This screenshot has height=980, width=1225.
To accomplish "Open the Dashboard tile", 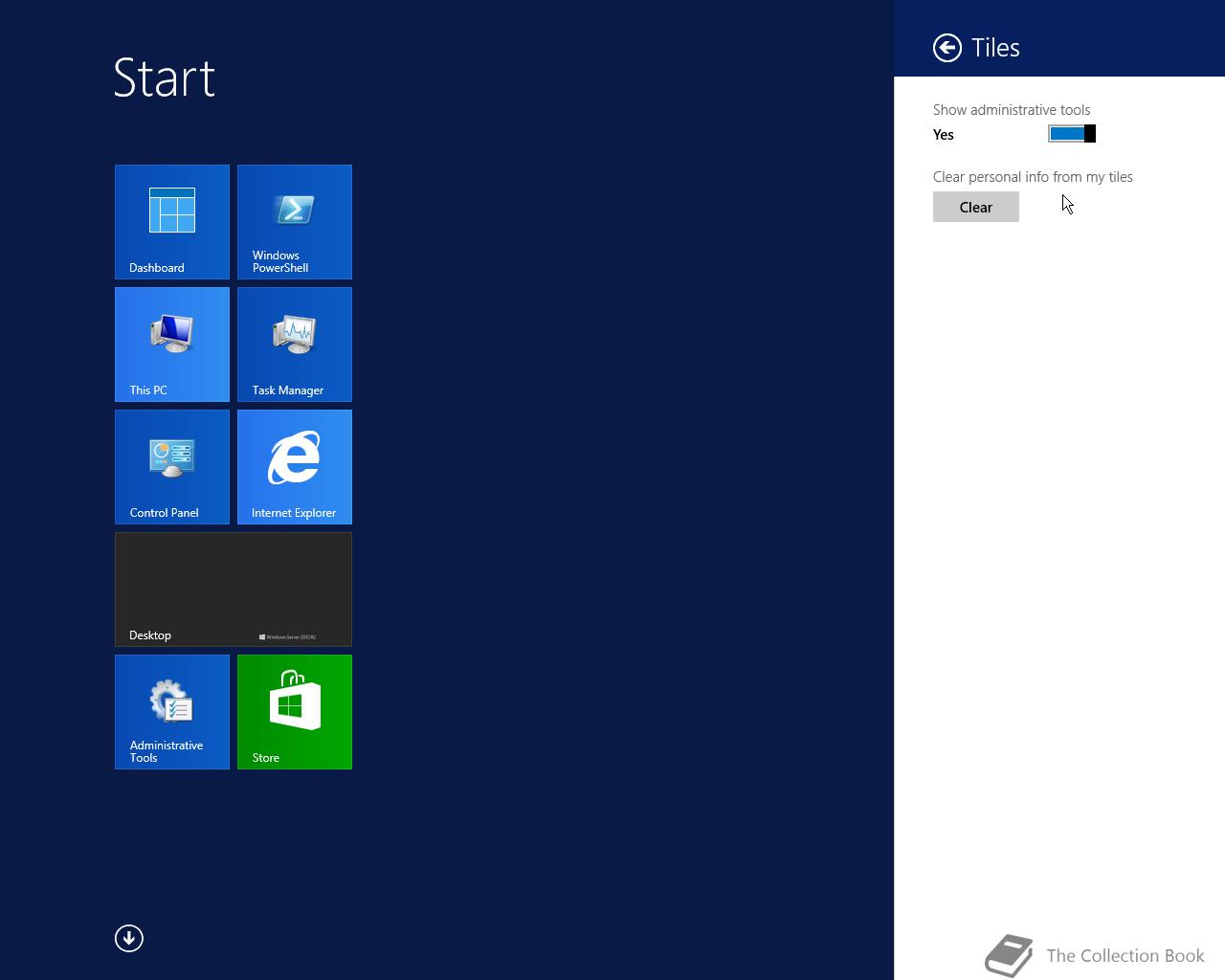I will click(x=172, y=222).
